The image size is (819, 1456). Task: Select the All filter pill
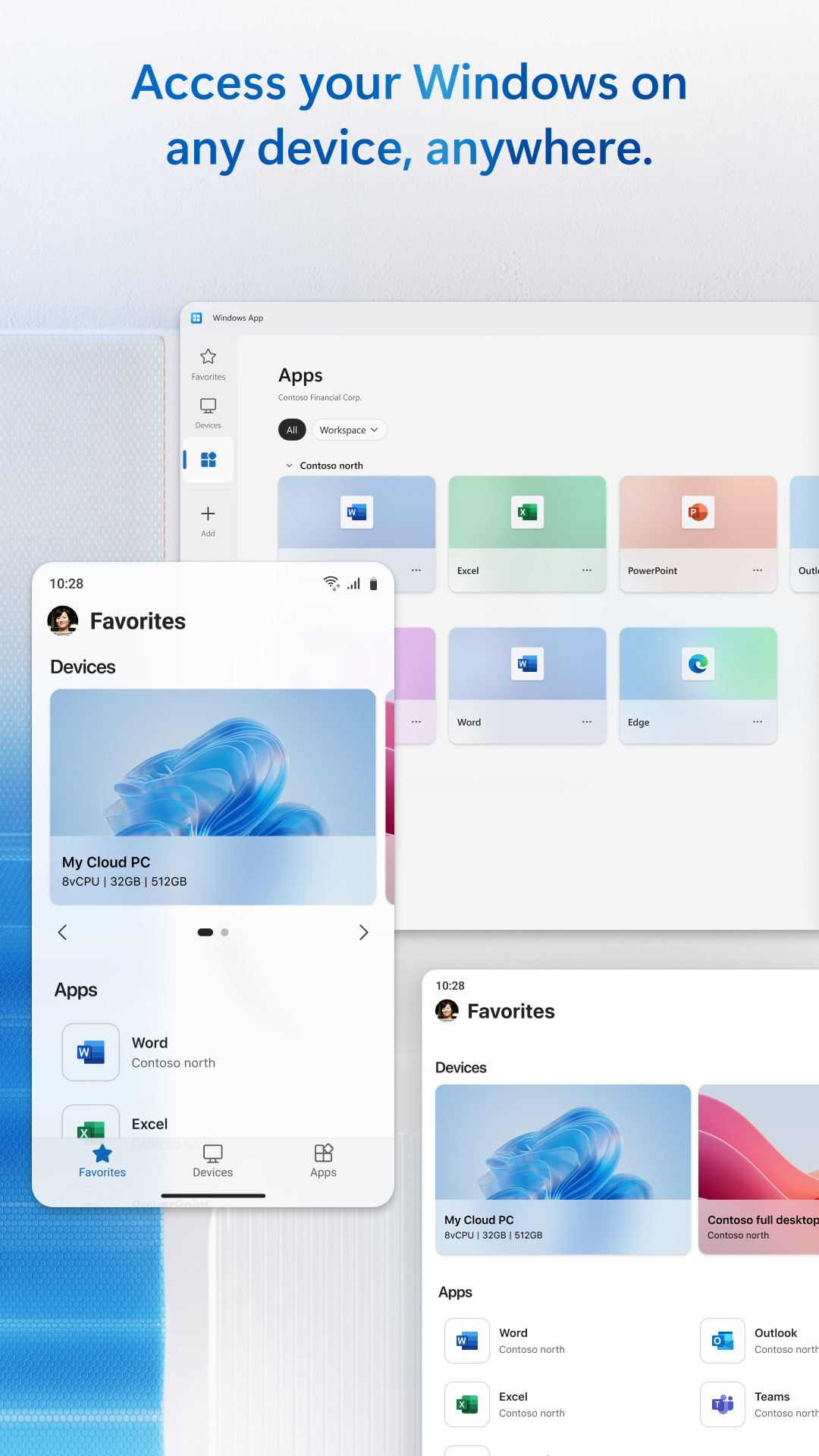click(292, 430)
